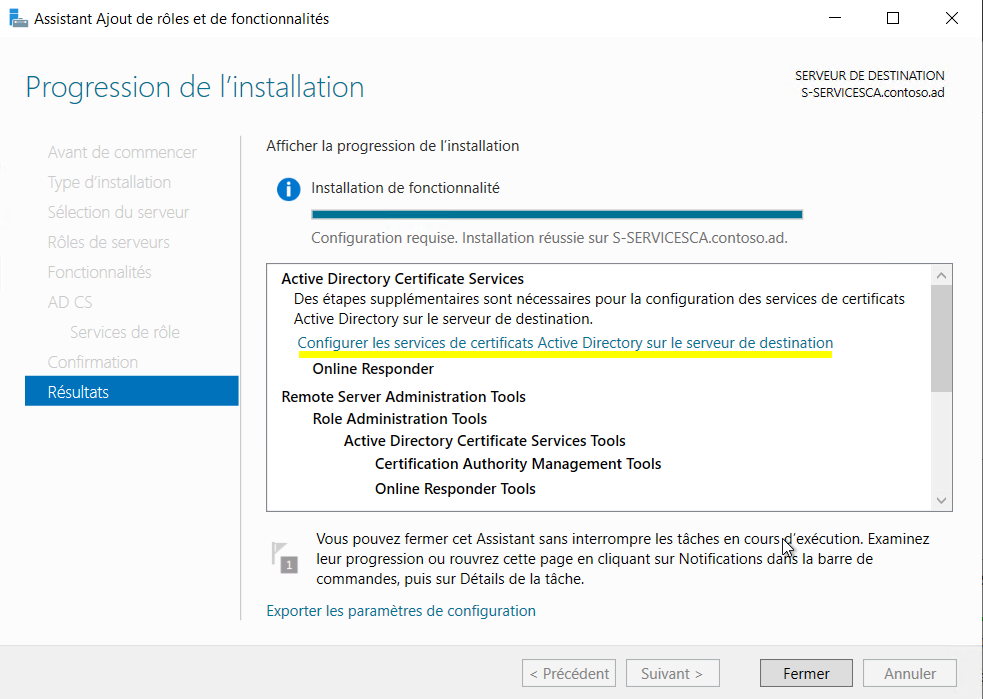The width and height of the screenshot is (983, 699).
Task: Open the highlighted Configurer les services de certificats link
Action: click(565, 342)
